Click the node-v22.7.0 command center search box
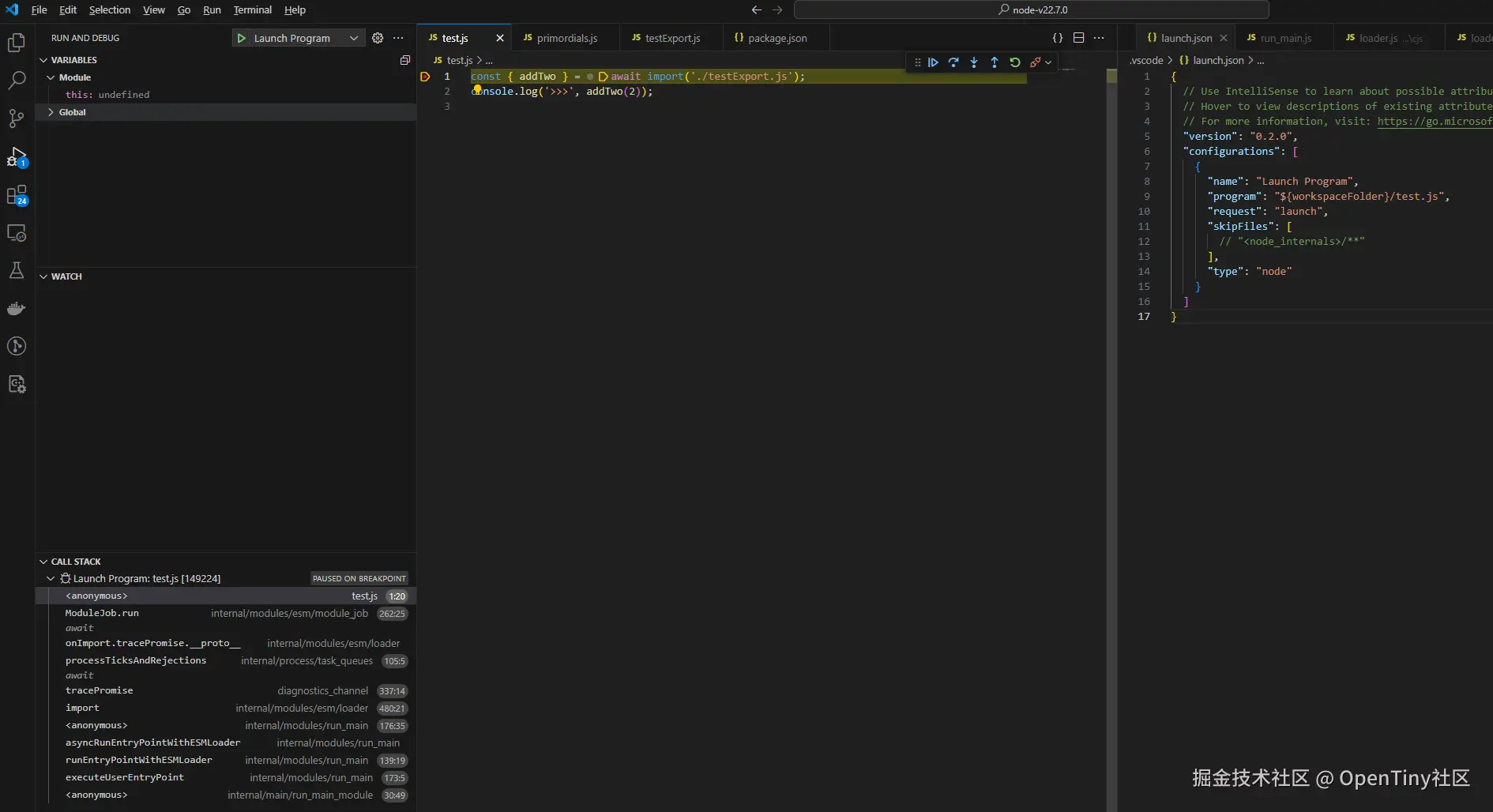Screen dimensions: 1493x812 point(1032,10)
